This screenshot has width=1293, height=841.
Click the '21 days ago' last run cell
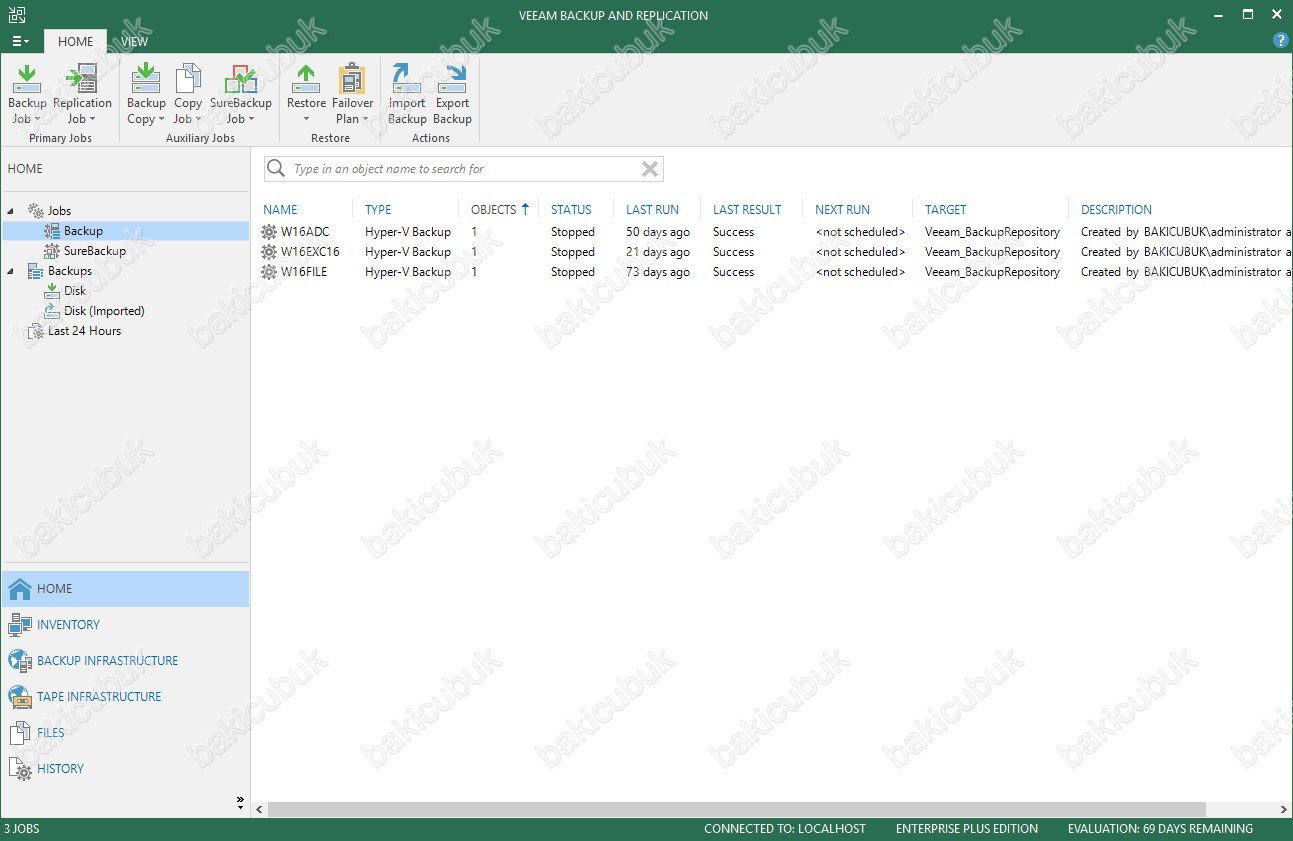coord(658,252)
